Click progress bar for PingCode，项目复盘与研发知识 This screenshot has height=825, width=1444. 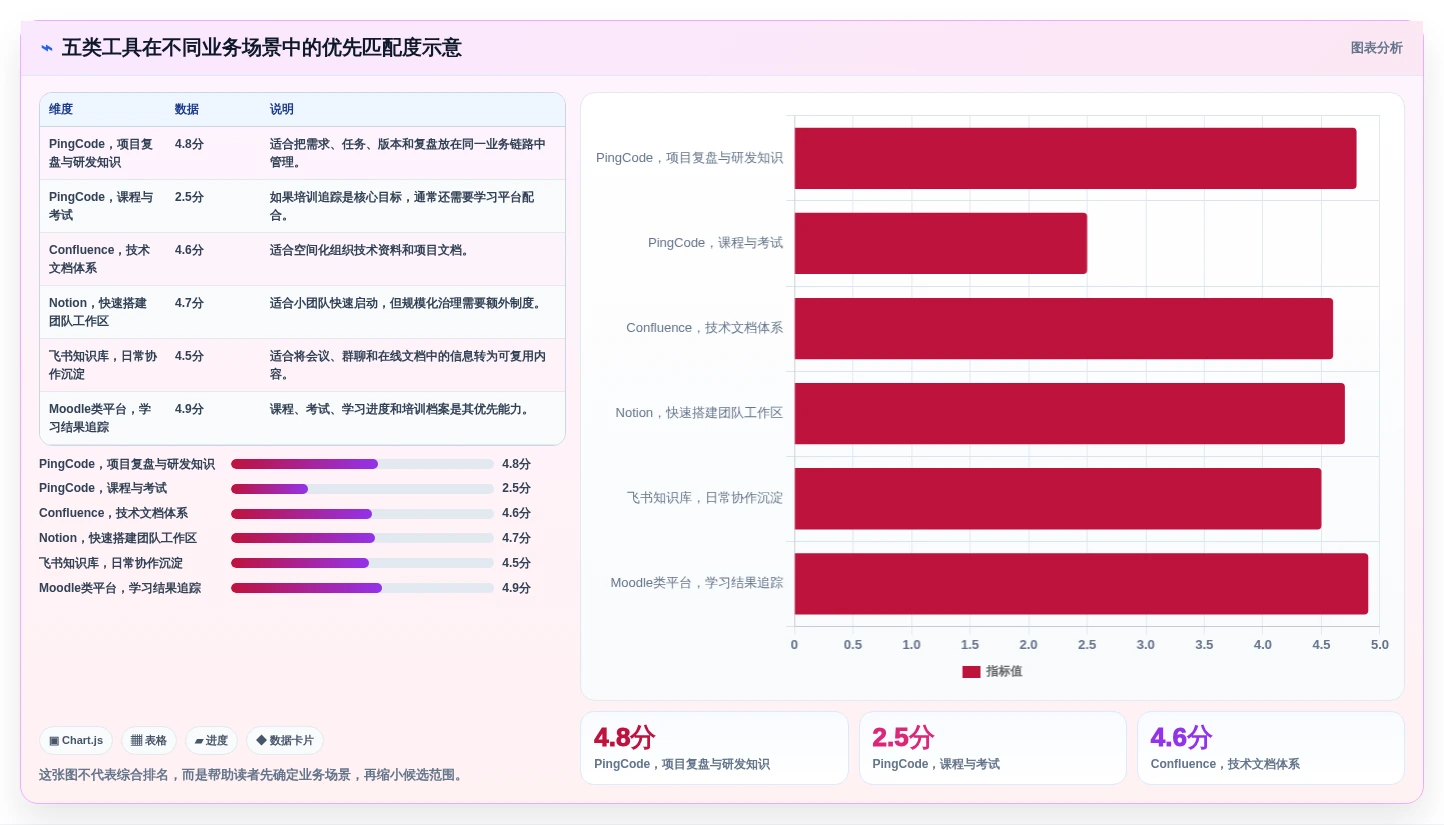(x=362, y=464)
